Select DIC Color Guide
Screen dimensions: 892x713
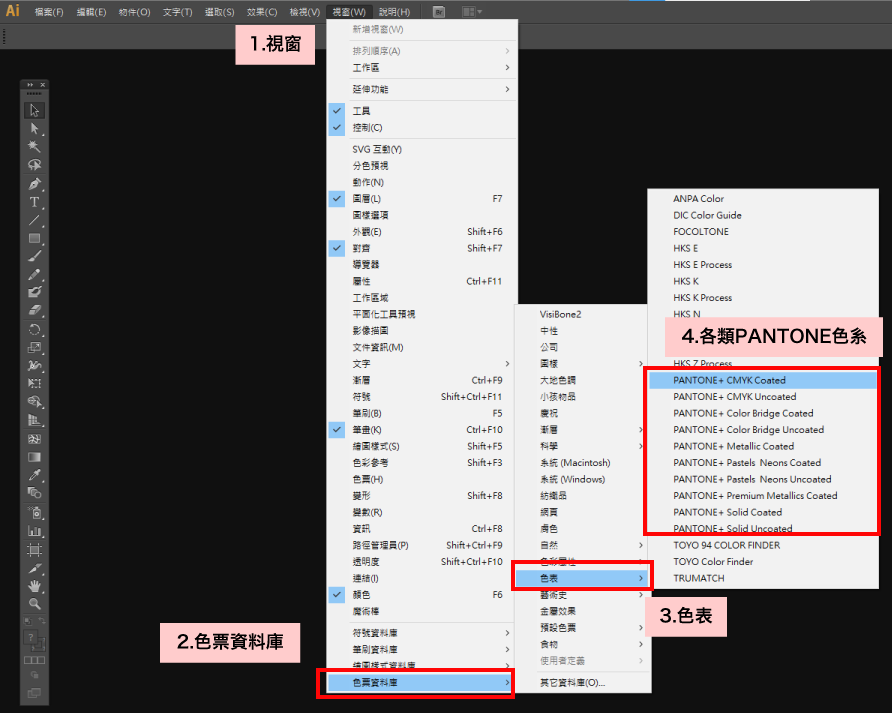click(763, 215)
